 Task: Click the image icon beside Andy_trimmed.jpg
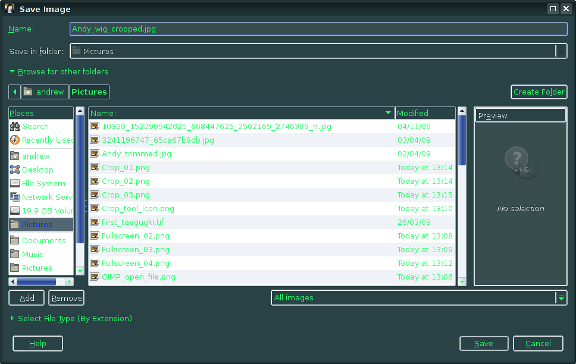coord(95,154)
